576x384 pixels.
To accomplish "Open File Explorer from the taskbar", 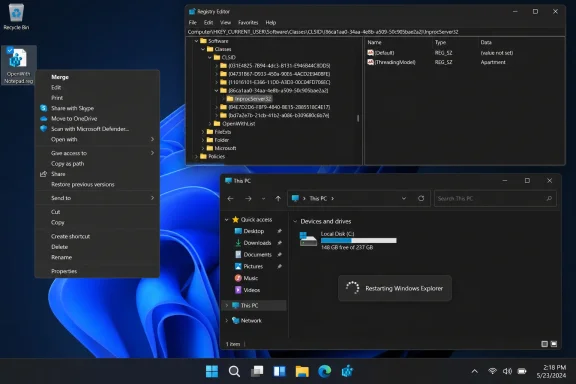I will click(302, 372).
